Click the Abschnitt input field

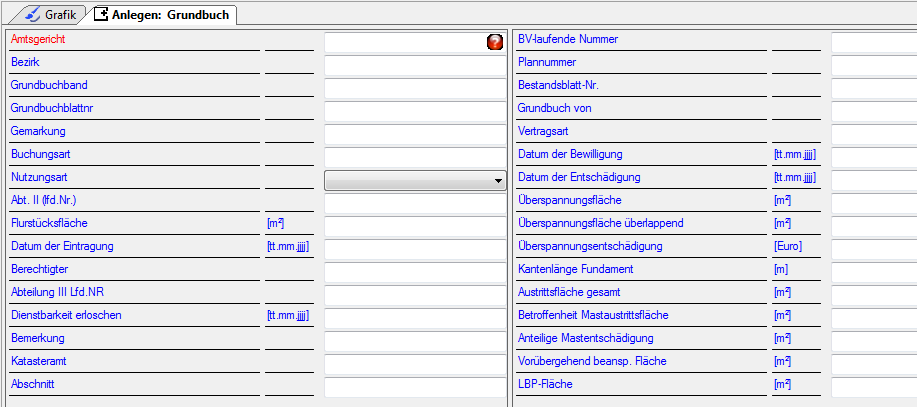click(415, 387)
